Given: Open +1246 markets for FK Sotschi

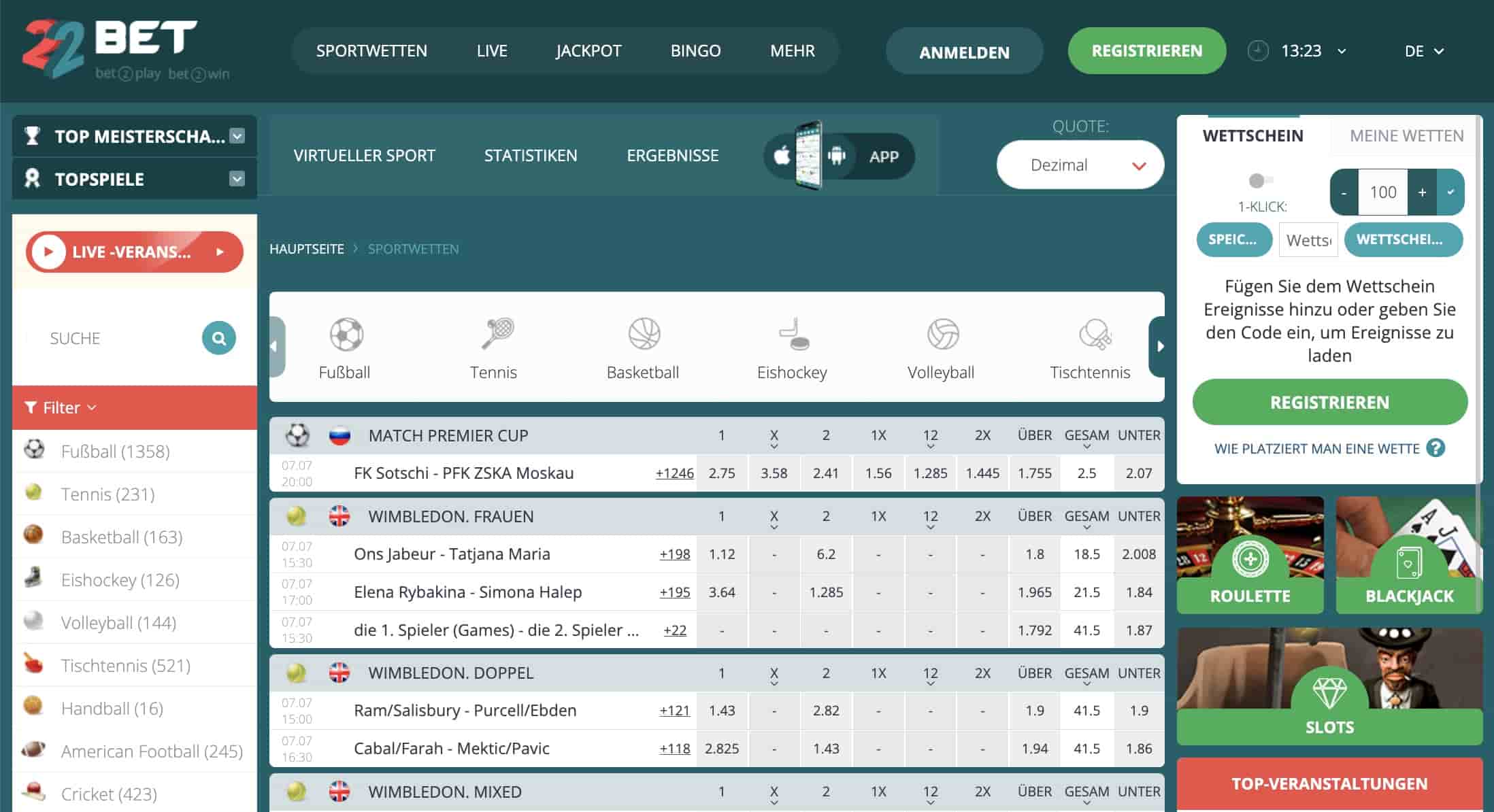Looking at the screenshot, I should coord(674,473).
